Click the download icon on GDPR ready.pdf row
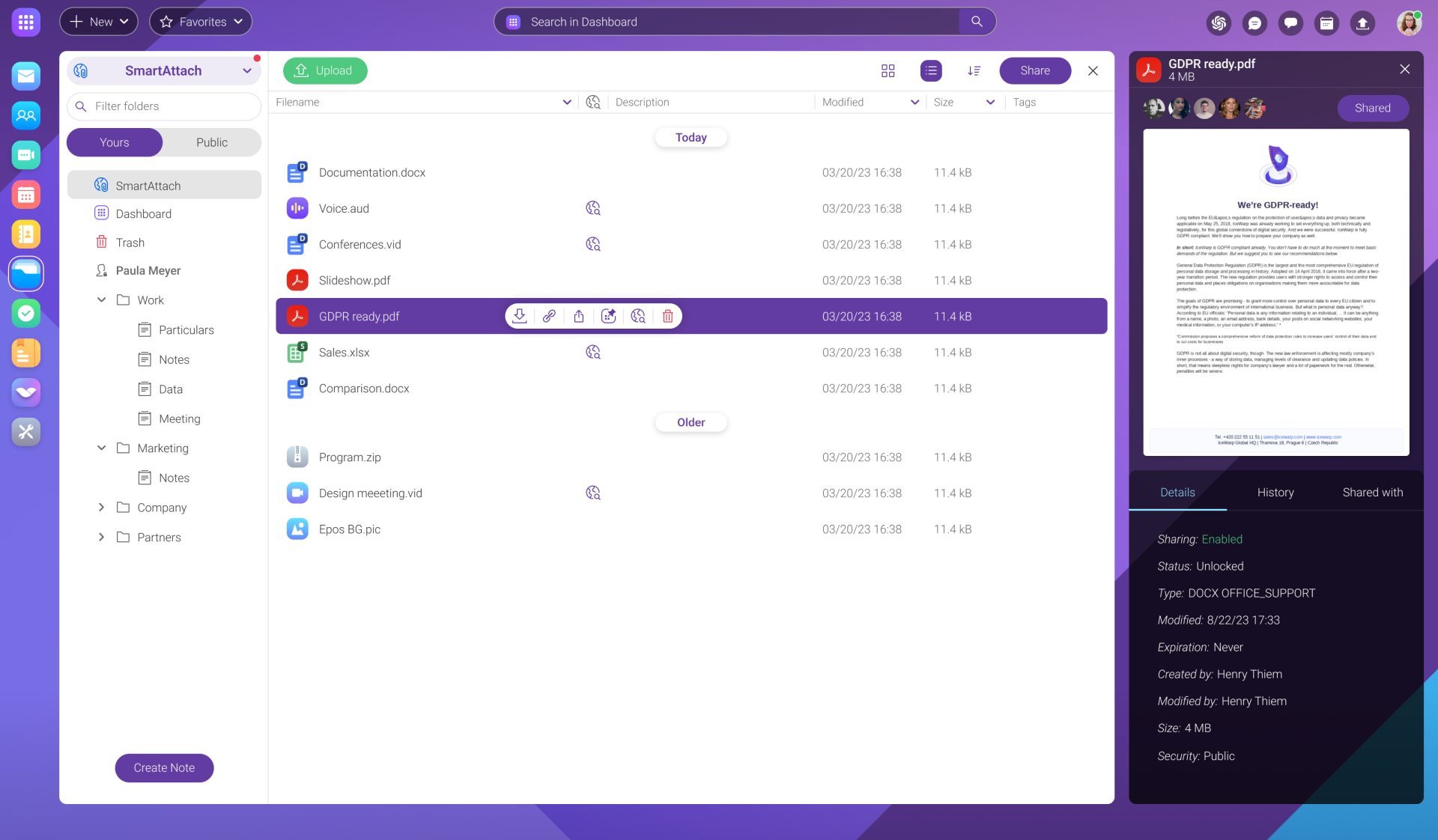This screenshot has width=1438, height=840. pos(519,316)
